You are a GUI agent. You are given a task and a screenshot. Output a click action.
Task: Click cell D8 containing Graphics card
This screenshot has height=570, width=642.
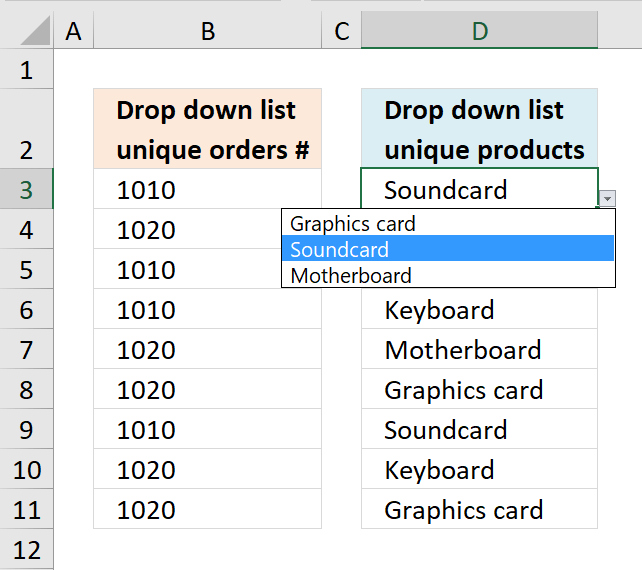tap(479, 389)
